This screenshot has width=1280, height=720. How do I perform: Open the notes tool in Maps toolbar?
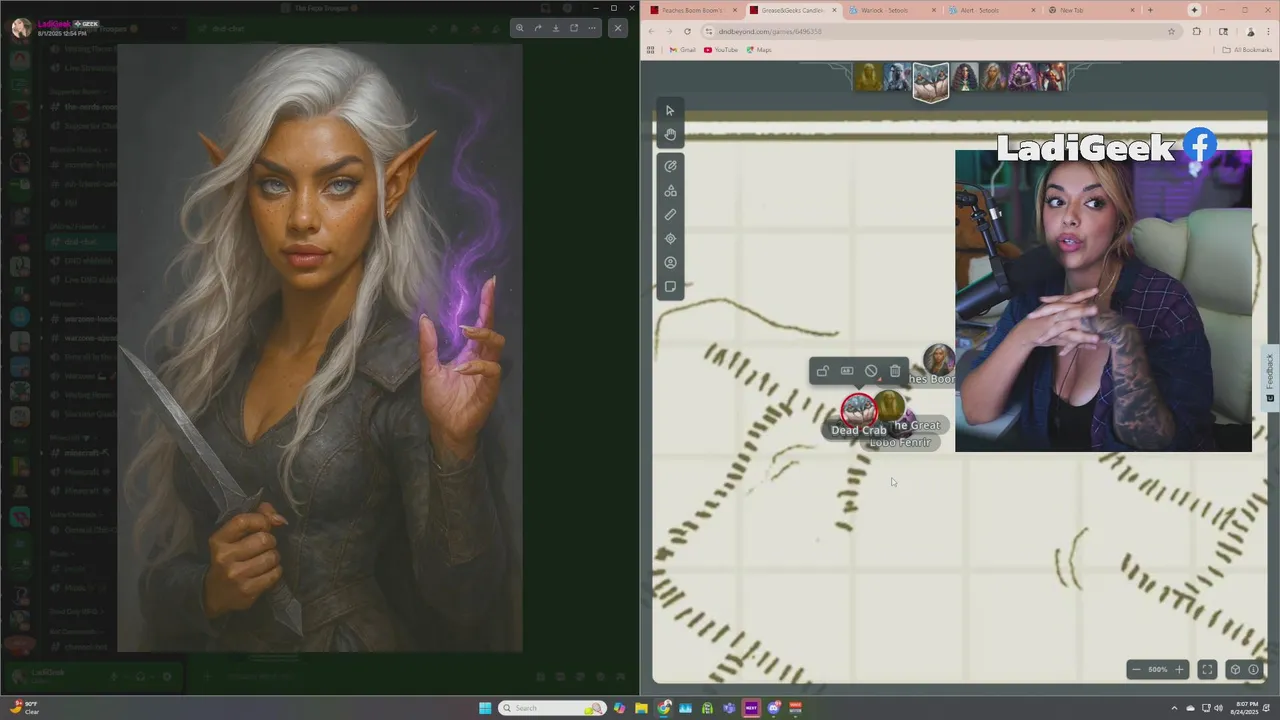(x=670, y=286)
